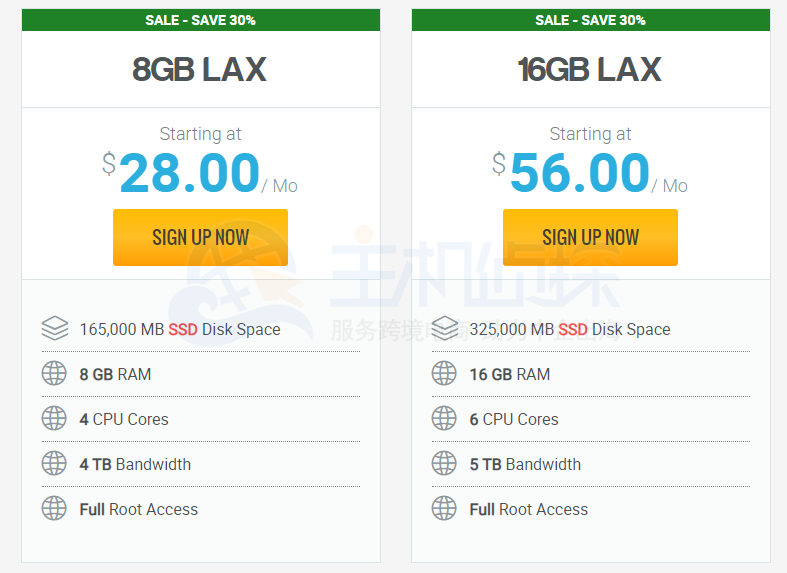
Task: Click the globe icon beside 4 TB Bandwidth
Action: point(54,464)
